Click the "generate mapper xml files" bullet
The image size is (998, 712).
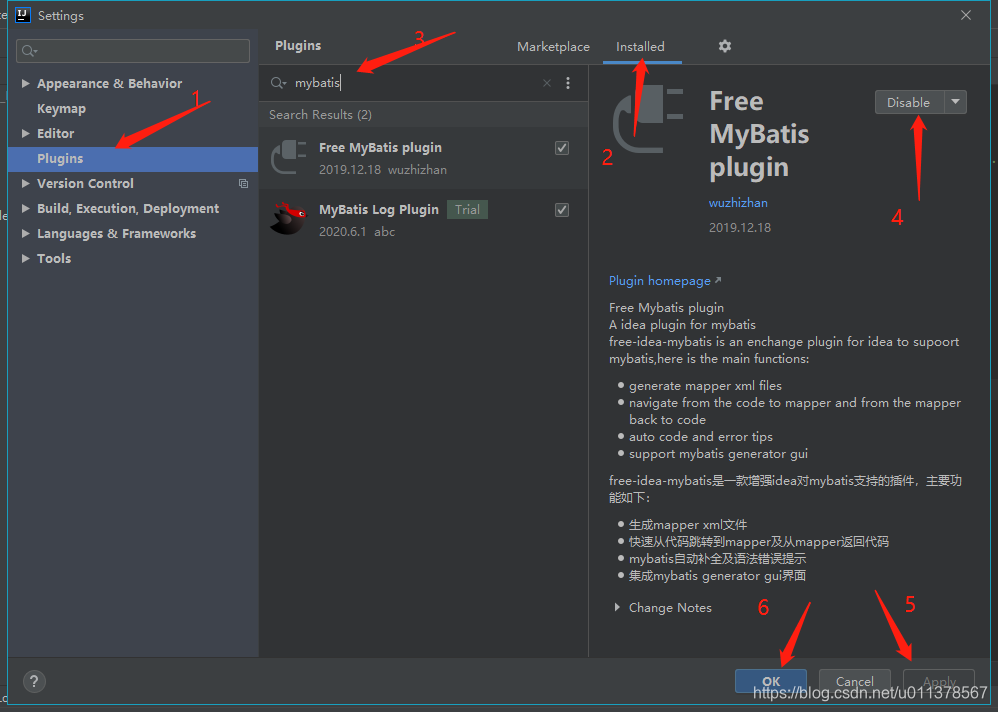[705, 386]
